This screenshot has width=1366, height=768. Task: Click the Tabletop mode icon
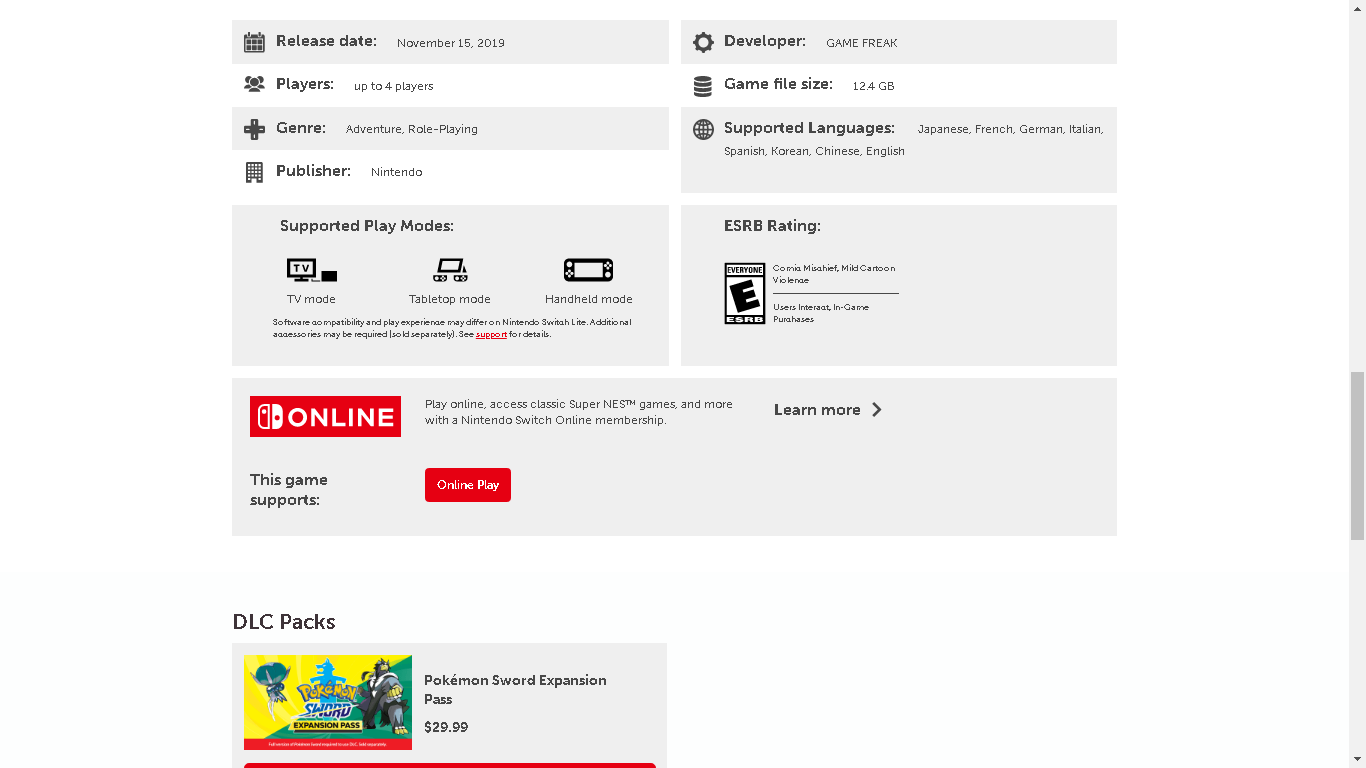click(450, 270)
